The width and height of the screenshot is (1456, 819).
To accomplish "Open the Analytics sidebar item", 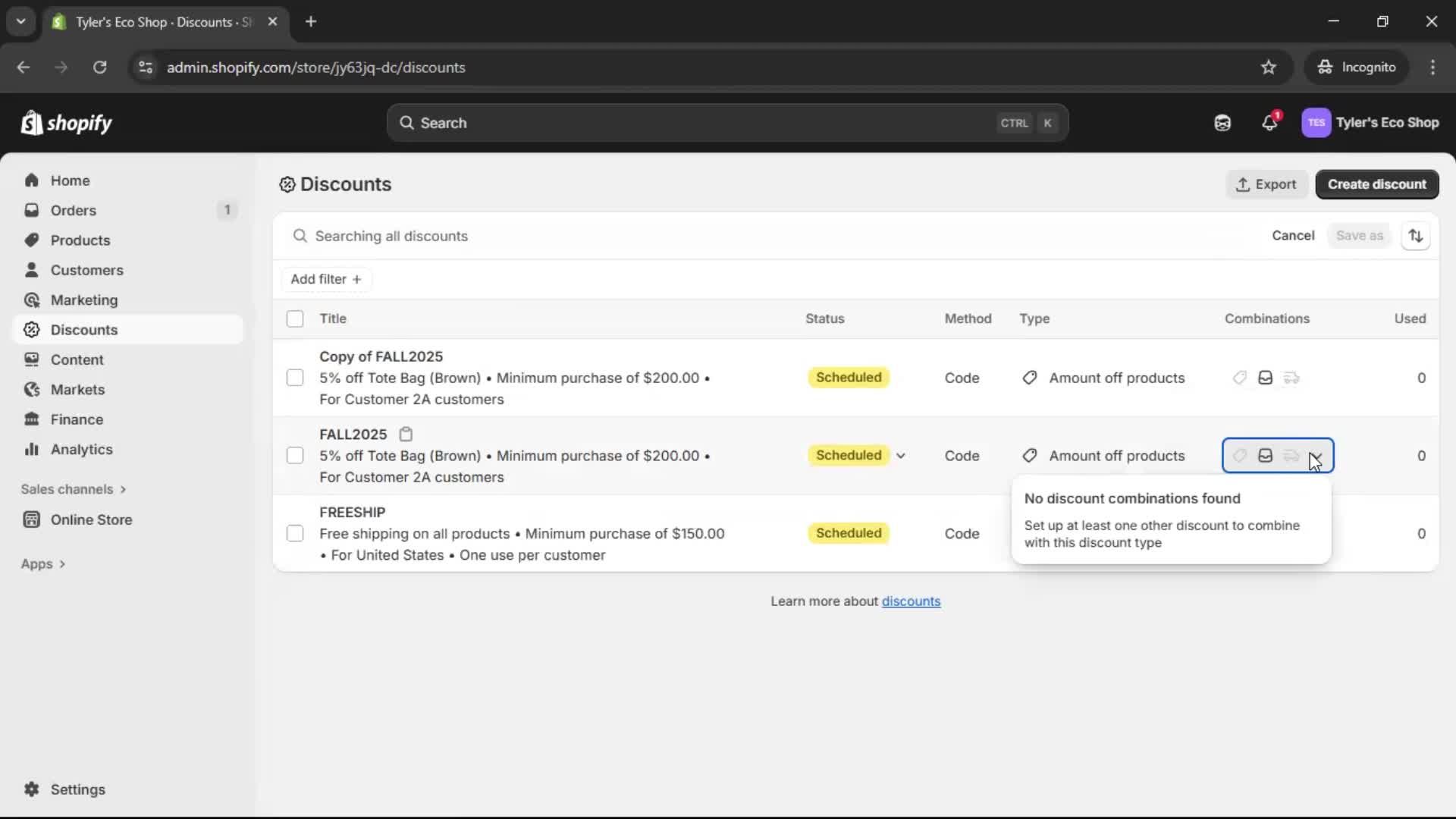I will click(81, 449).
